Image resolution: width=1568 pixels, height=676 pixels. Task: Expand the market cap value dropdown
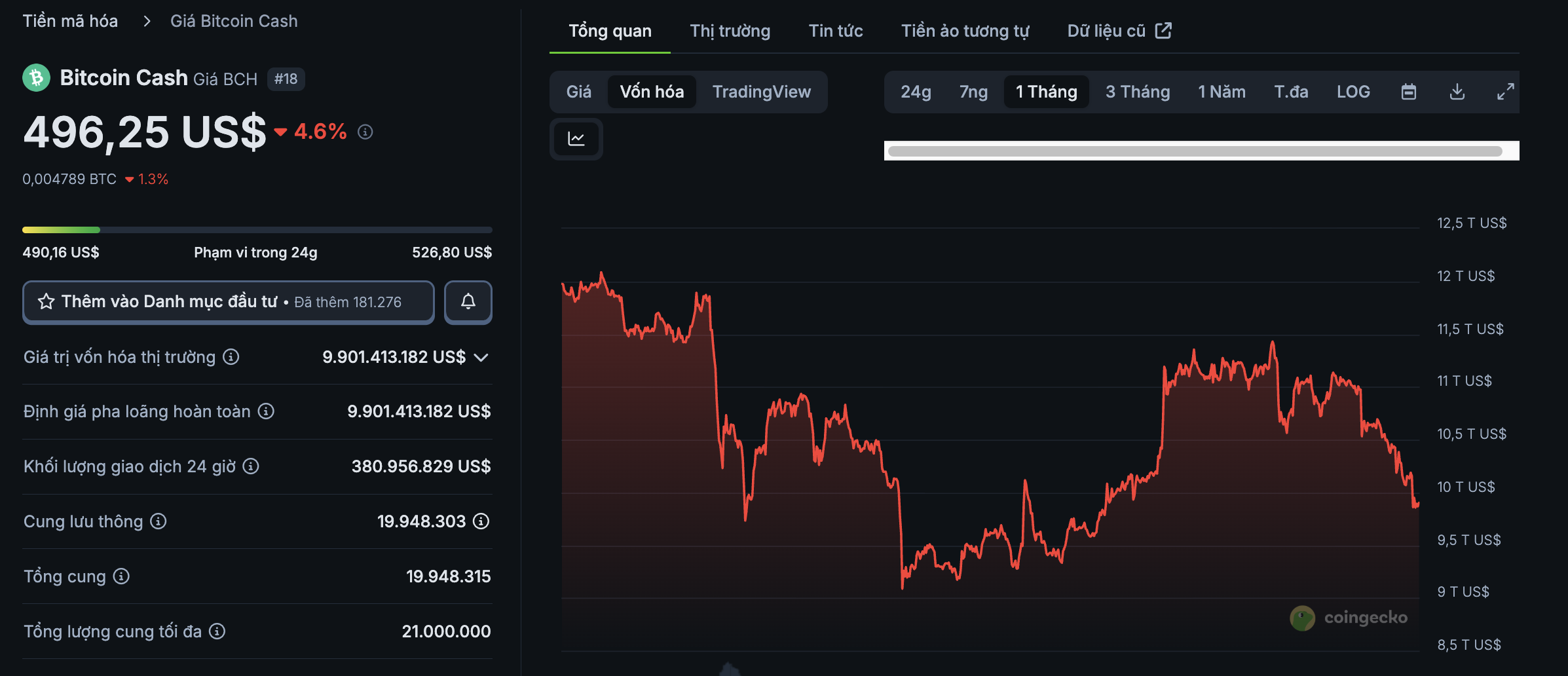481,357
